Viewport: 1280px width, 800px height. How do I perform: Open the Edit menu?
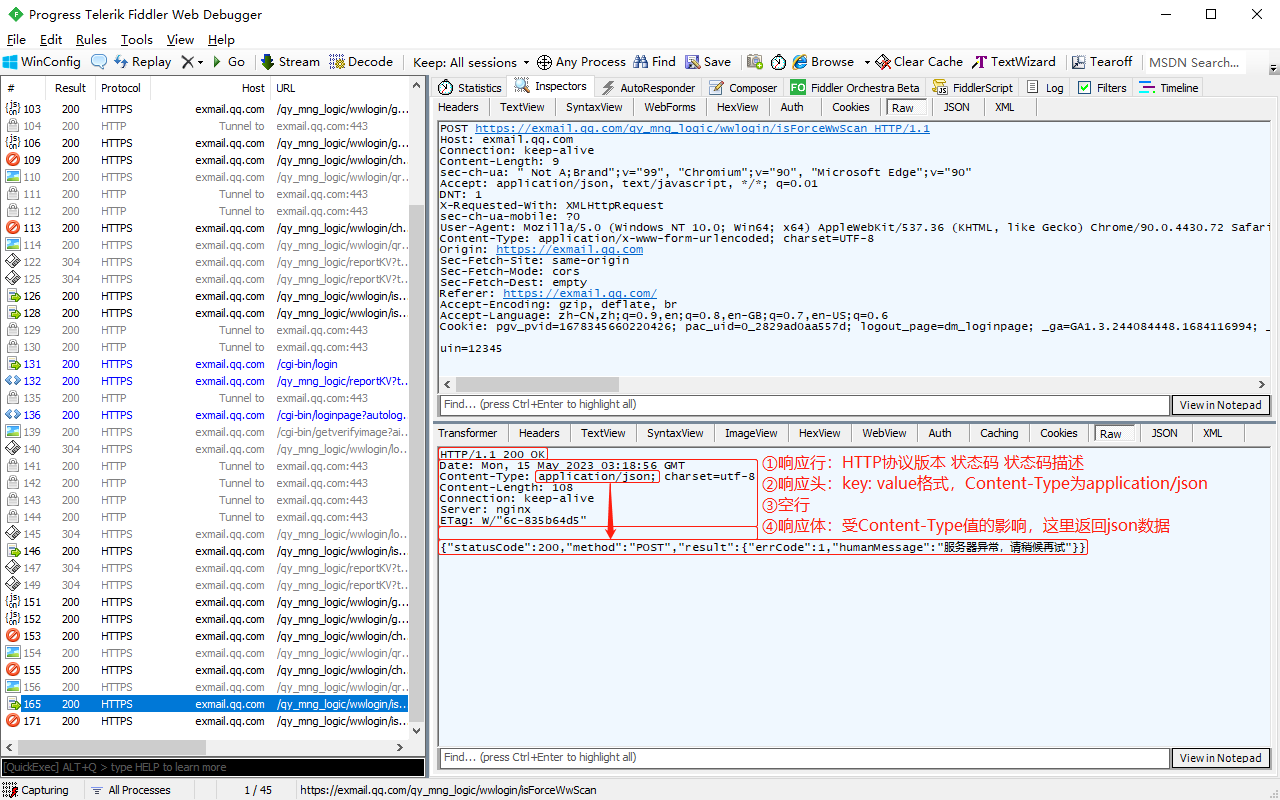click(51, 40)
